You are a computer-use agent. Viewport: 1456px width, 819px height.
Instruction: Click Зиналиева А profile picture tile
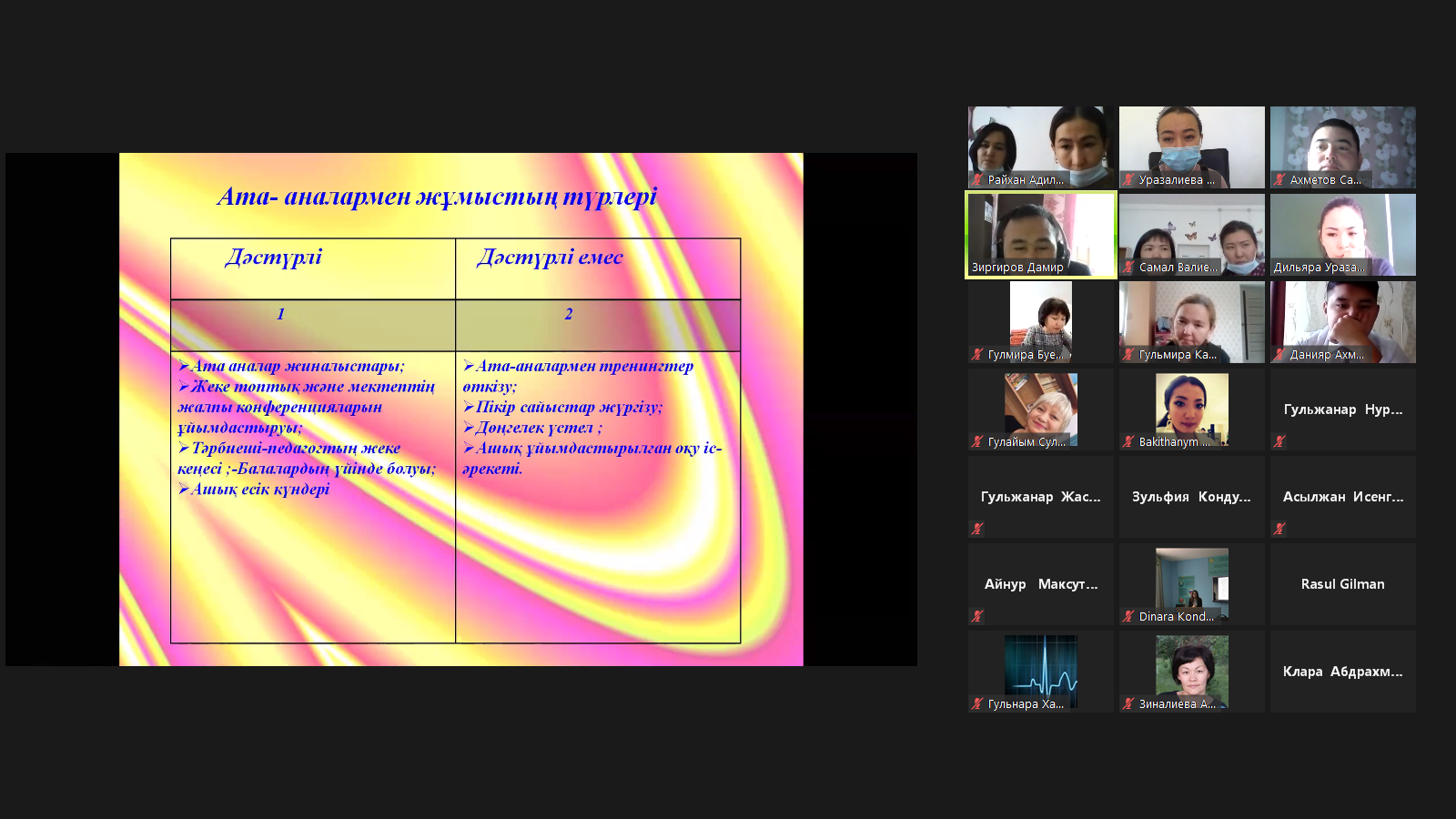tap(1191, 667)
